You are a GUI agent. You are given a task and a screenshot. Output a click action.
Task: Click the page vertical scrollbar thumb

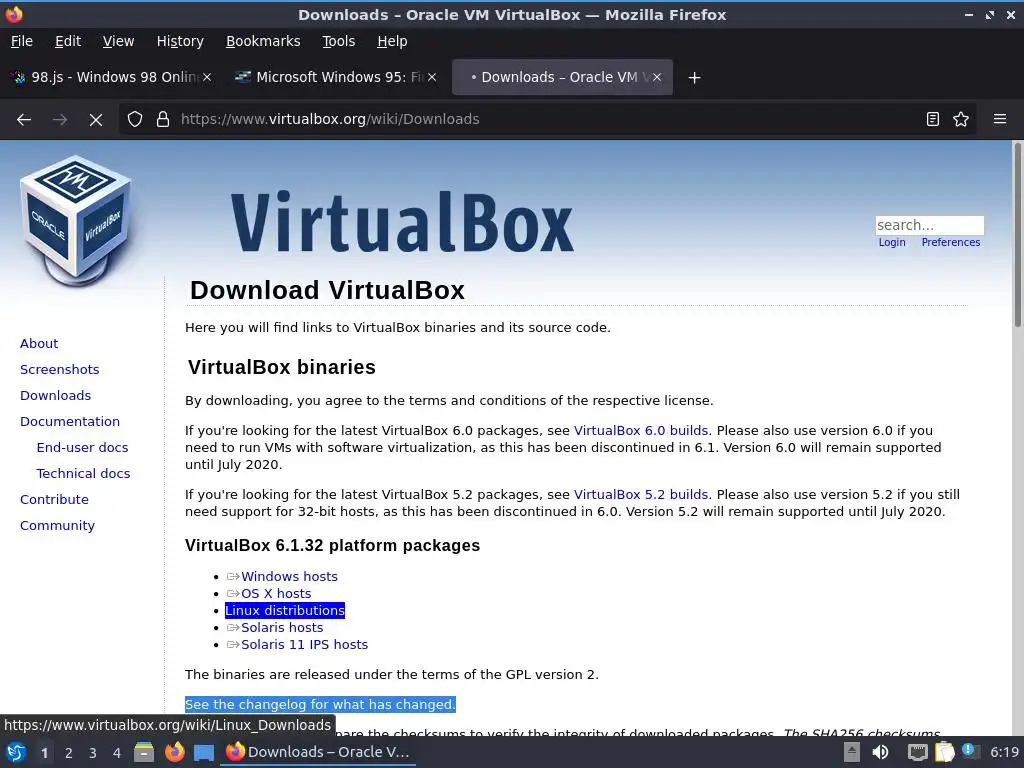(1017, 235)
